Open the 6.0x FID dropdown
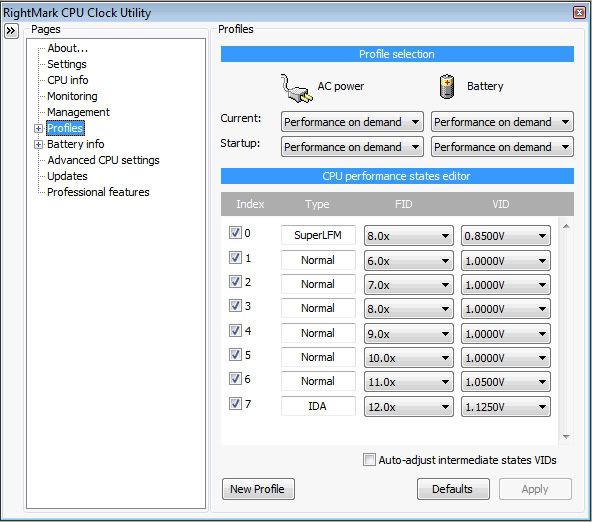 (x=409, y=261)
